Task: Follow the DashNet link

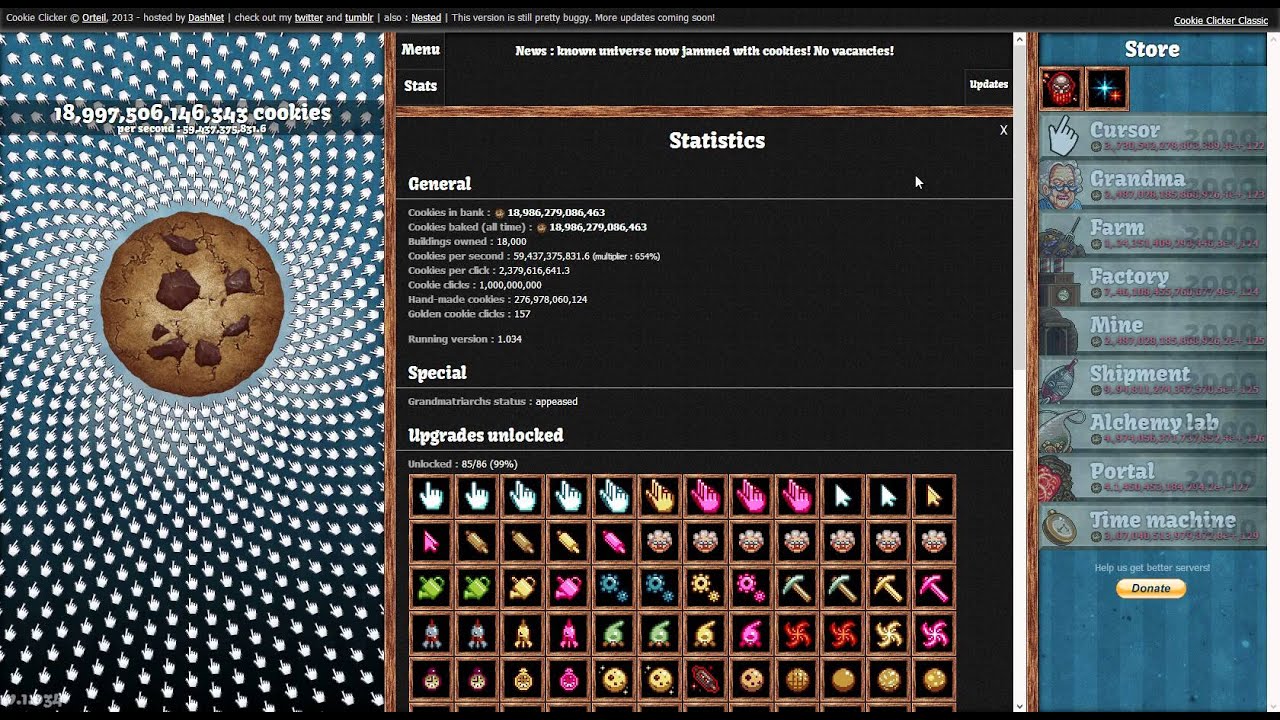Action: [206, 18]
